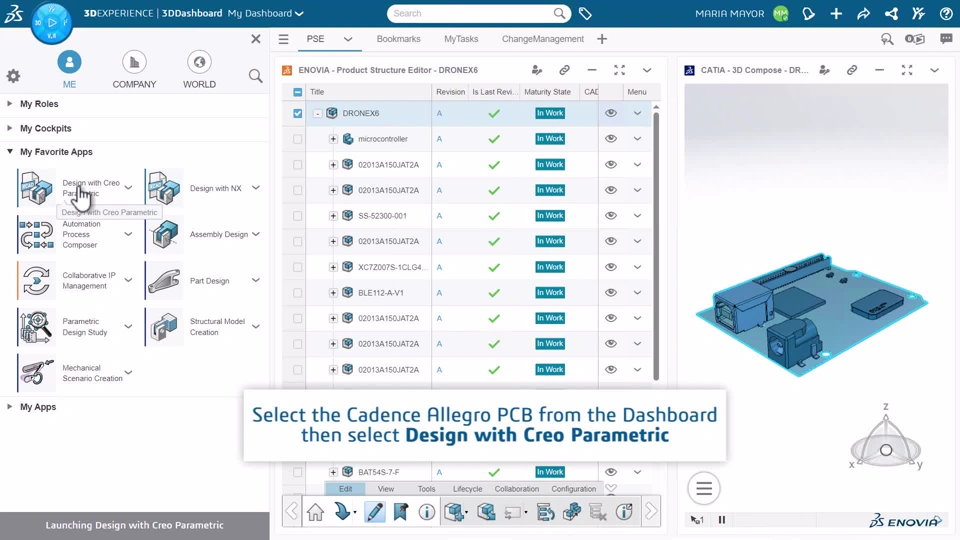Screen dimensions: 960x540
Task: Select the ME quadrant
Action: 69,70
